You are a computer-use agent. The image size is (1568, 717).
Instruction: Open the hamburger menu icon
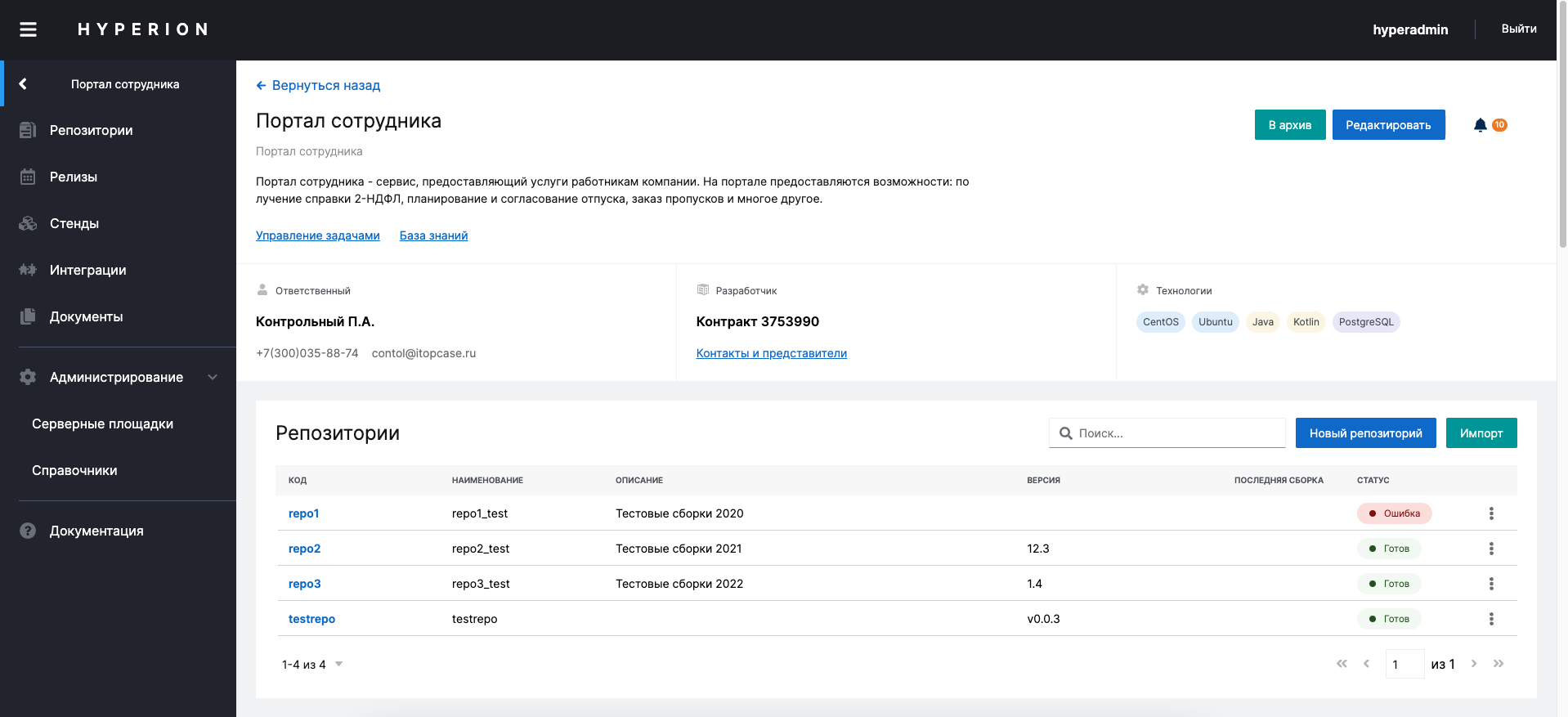[x=28, y=29]
